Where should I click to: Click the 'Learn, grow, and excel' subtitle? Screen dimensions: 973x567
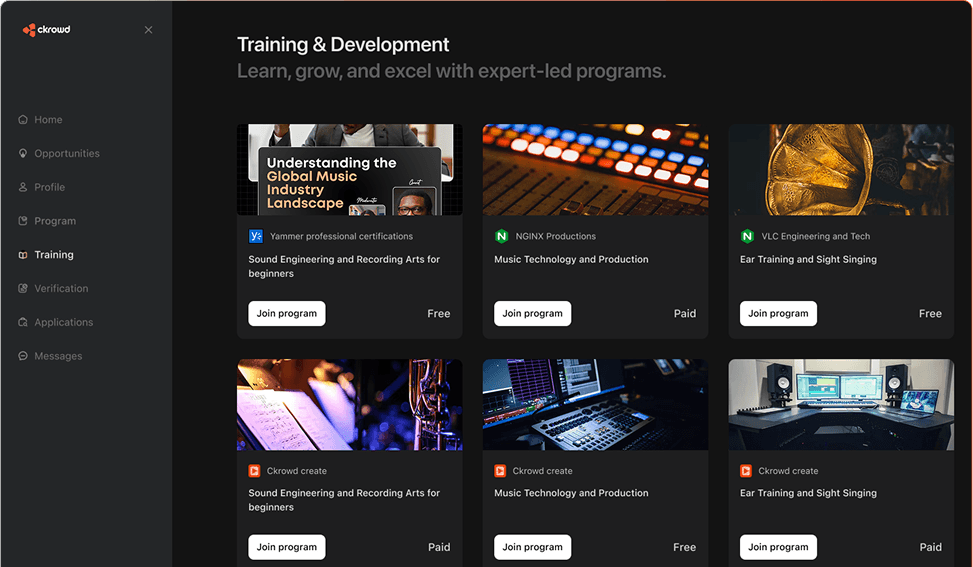tap(452, 71)
